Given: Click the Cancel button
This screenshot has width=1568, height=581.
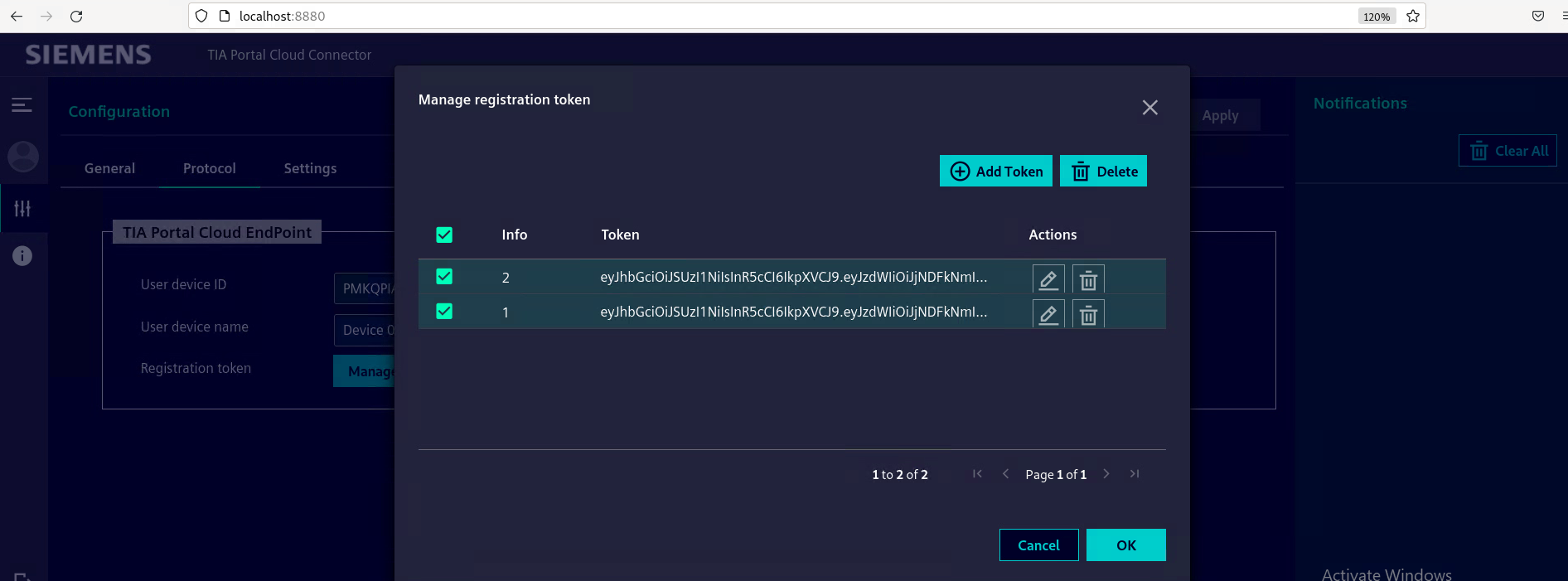Looking at the screenshot, I should click(x=1038, y=545).
